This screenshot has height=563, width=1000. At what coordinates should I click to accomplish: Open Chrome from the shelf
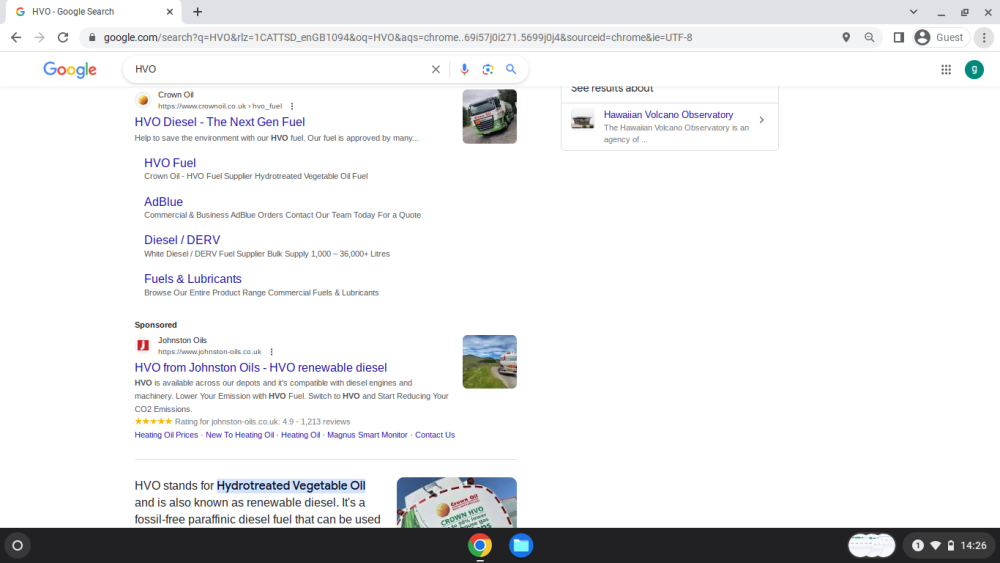click(x=480, y=546)
